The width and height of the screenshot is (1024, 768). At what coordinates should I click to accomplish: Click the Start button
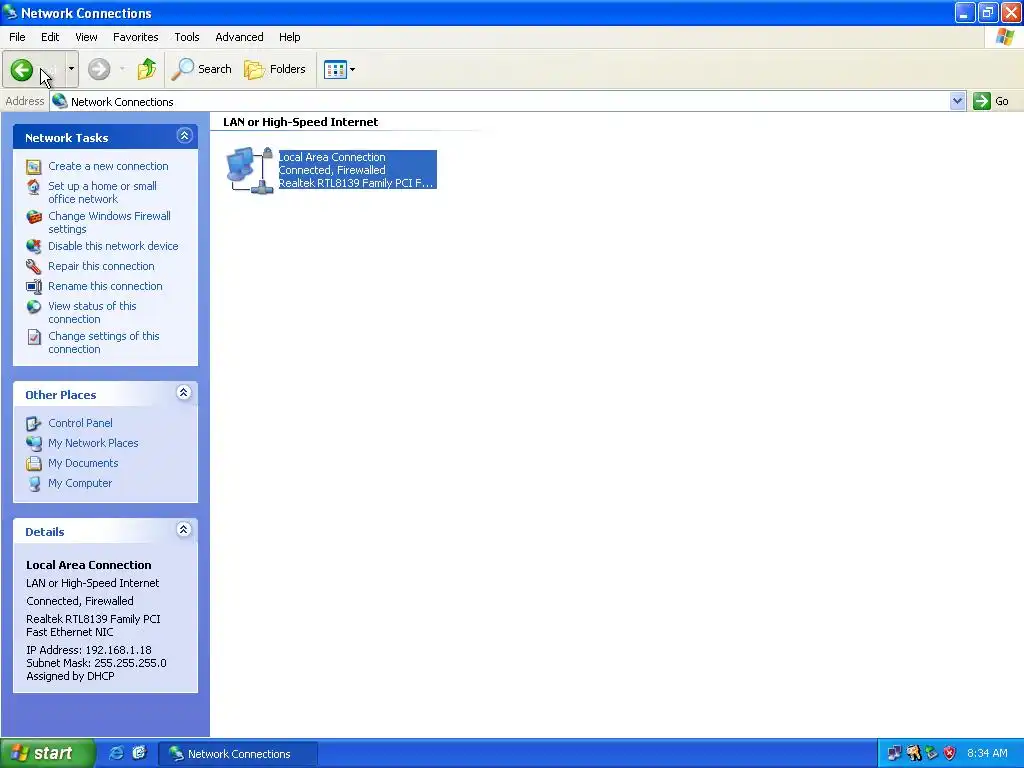(x=48, y=754)
